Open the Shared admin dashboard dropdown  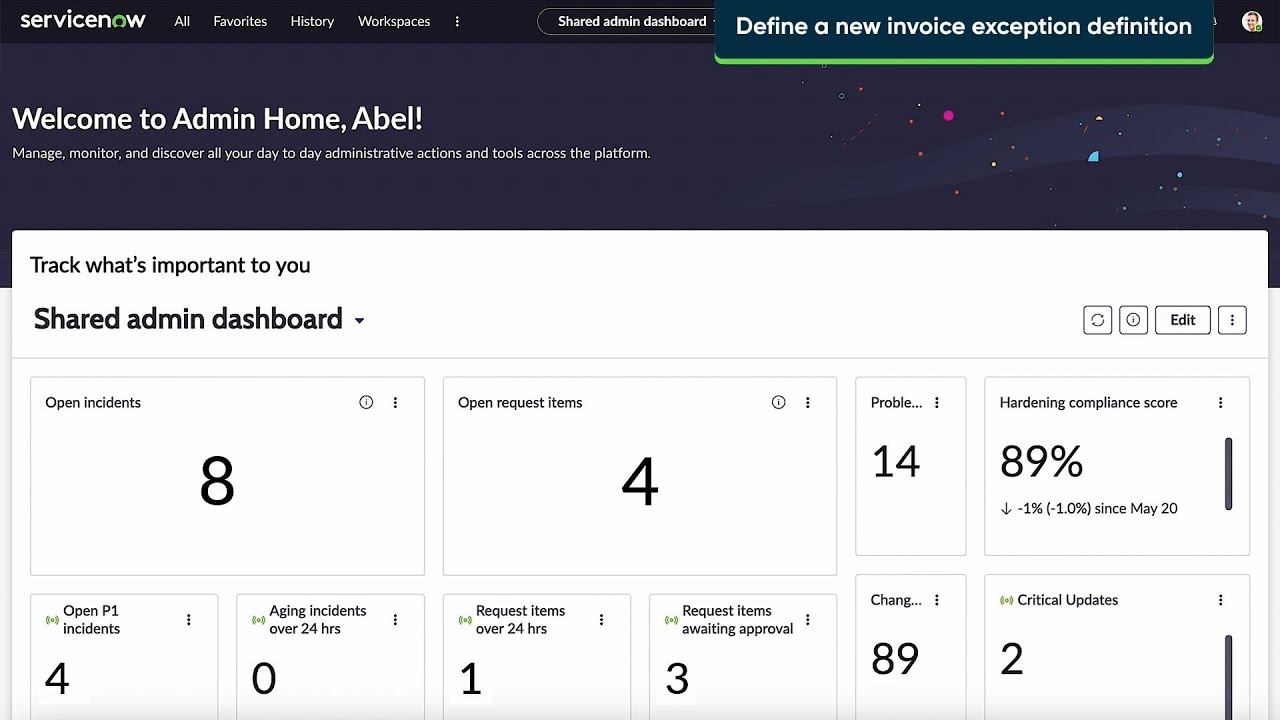[359, 320]
